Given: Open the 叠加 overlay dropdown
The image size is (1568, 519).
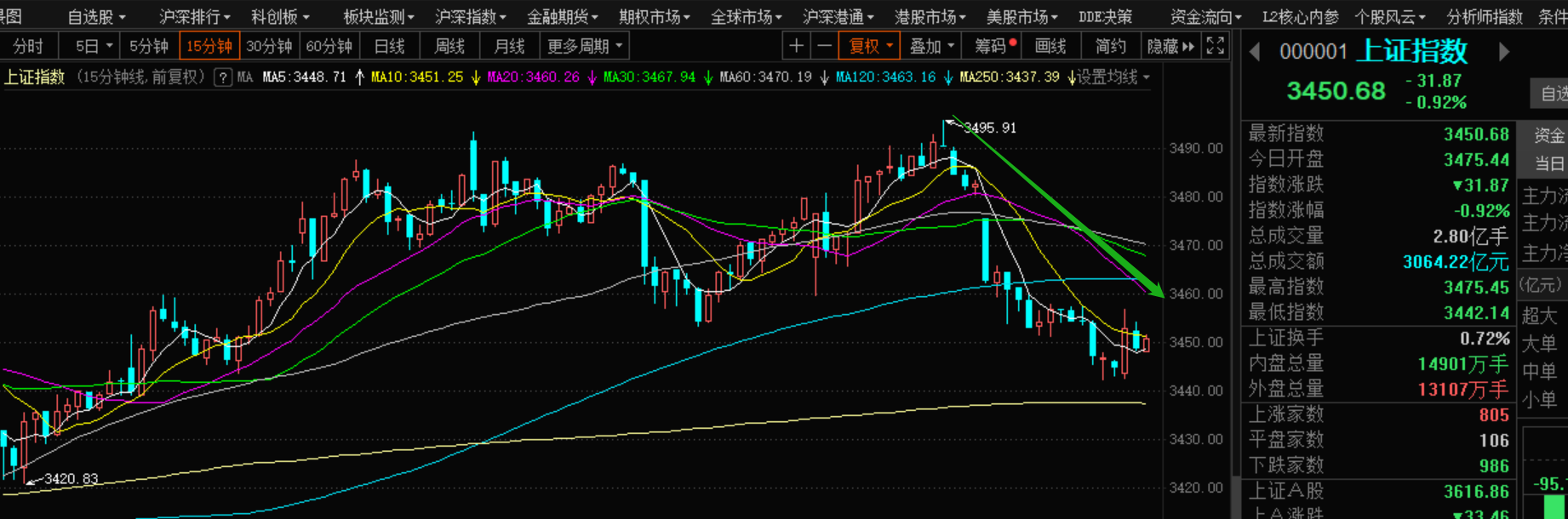Looking at the screenshot, I should [x=932, y=46].
